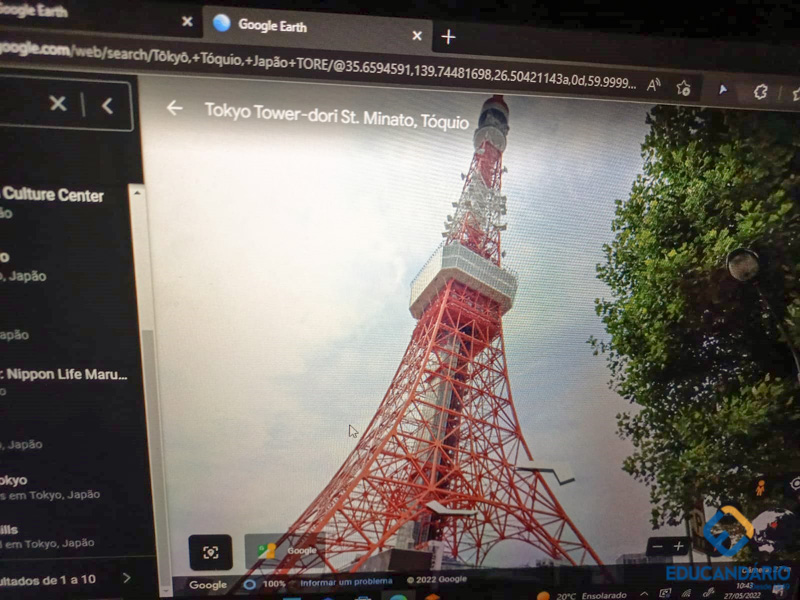Viewport: 800px width, 600px height.
Task: Collapse the search panel using the left chevron
Action: [x=107, y=105]
